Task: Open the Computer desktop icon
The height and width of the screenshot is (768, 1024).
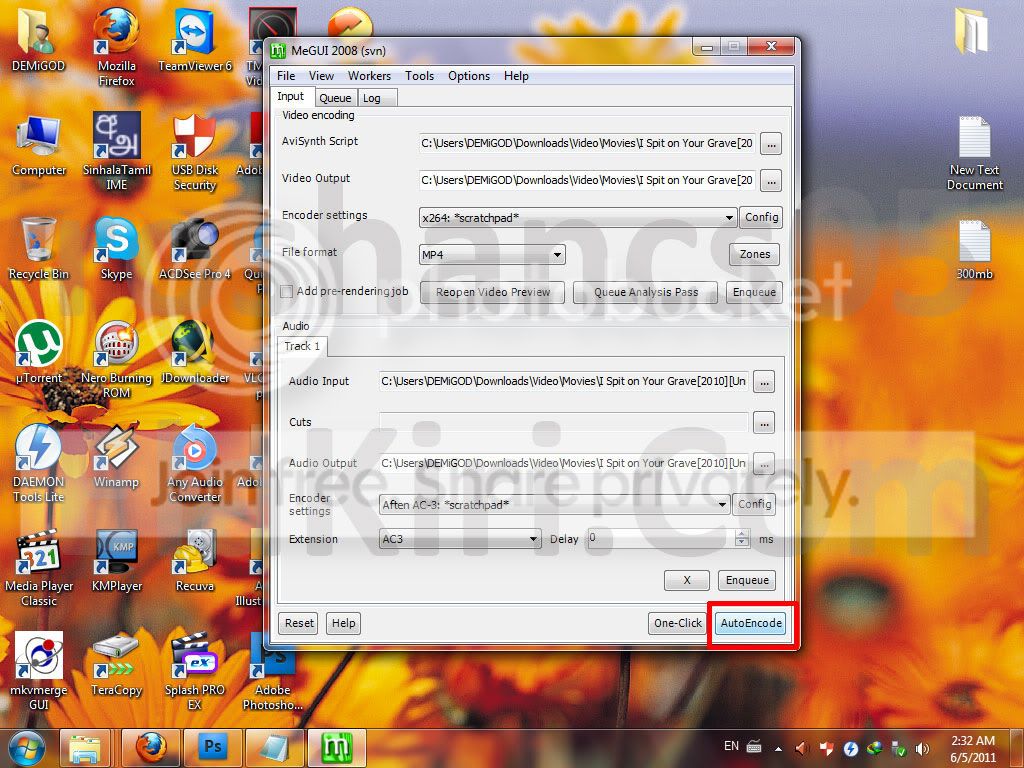Action: (39, 145)
